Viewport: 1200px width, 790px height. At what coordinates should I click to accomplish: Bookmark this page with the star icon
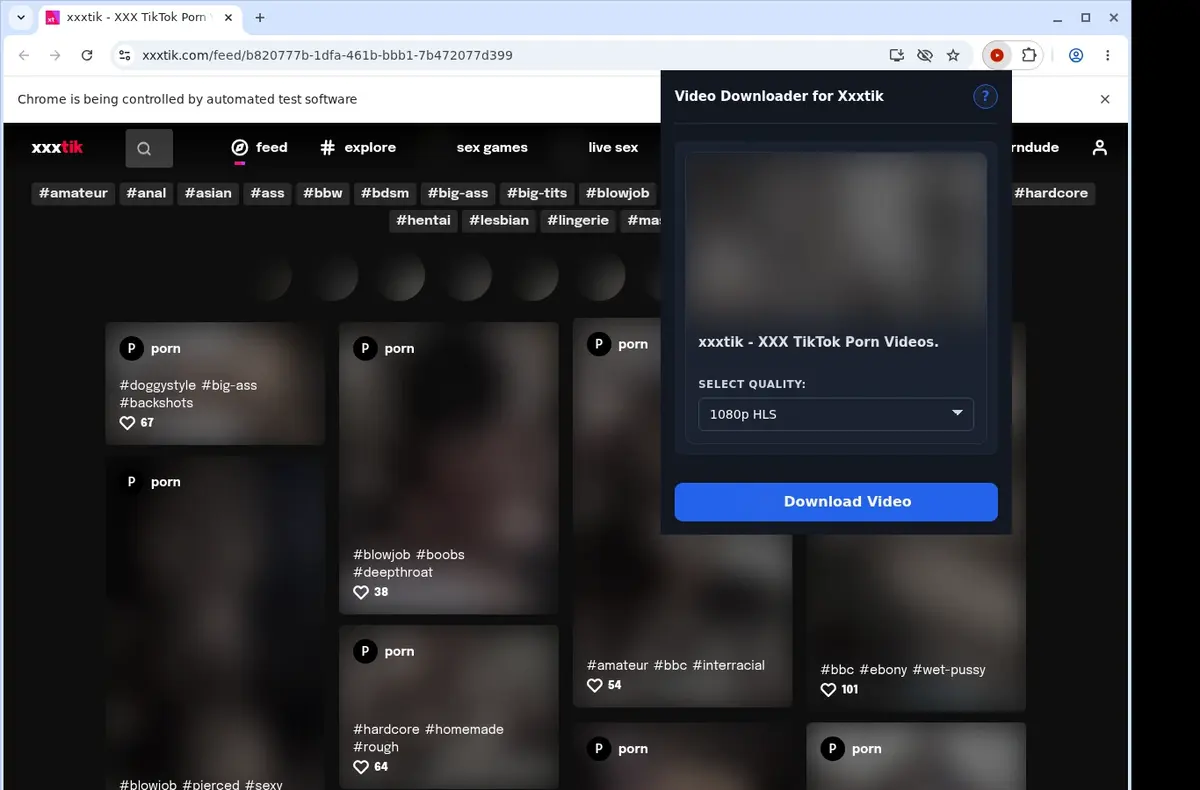point(953,56)
